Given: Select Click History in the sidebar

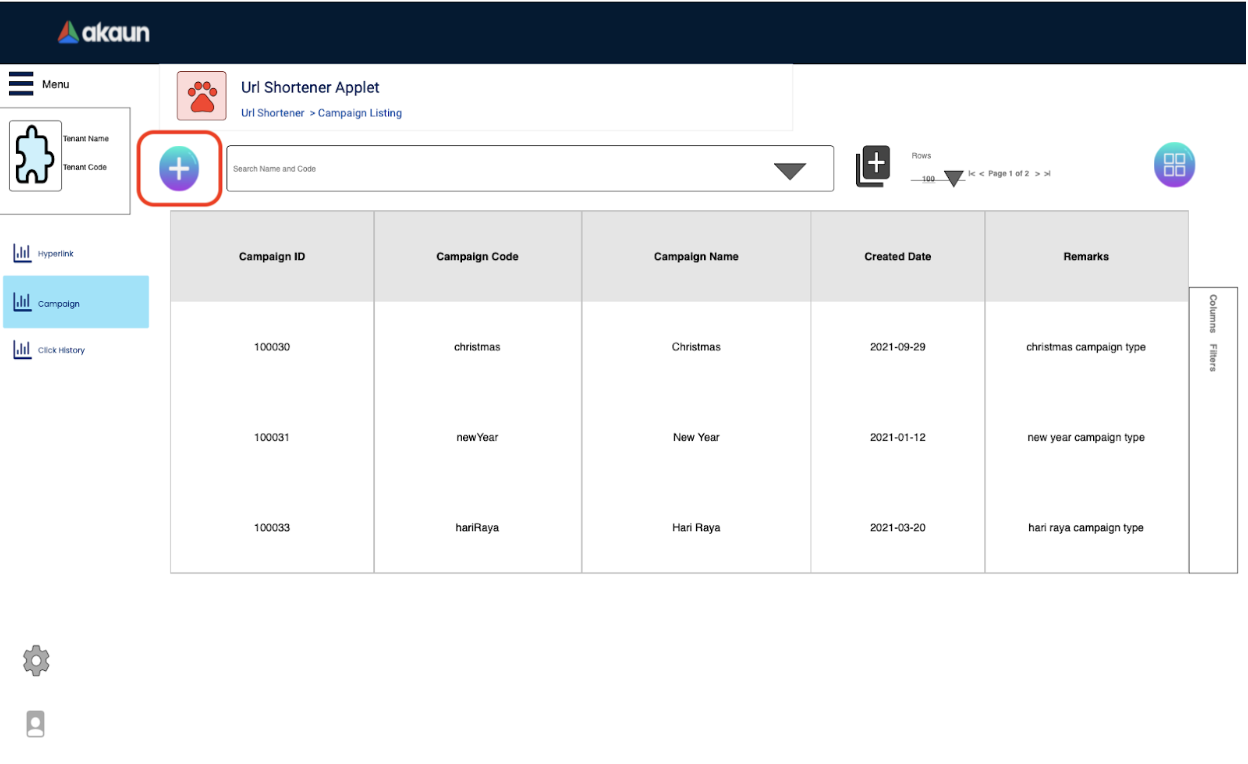Looking at the screenshot, I should [x=61, y=350].
